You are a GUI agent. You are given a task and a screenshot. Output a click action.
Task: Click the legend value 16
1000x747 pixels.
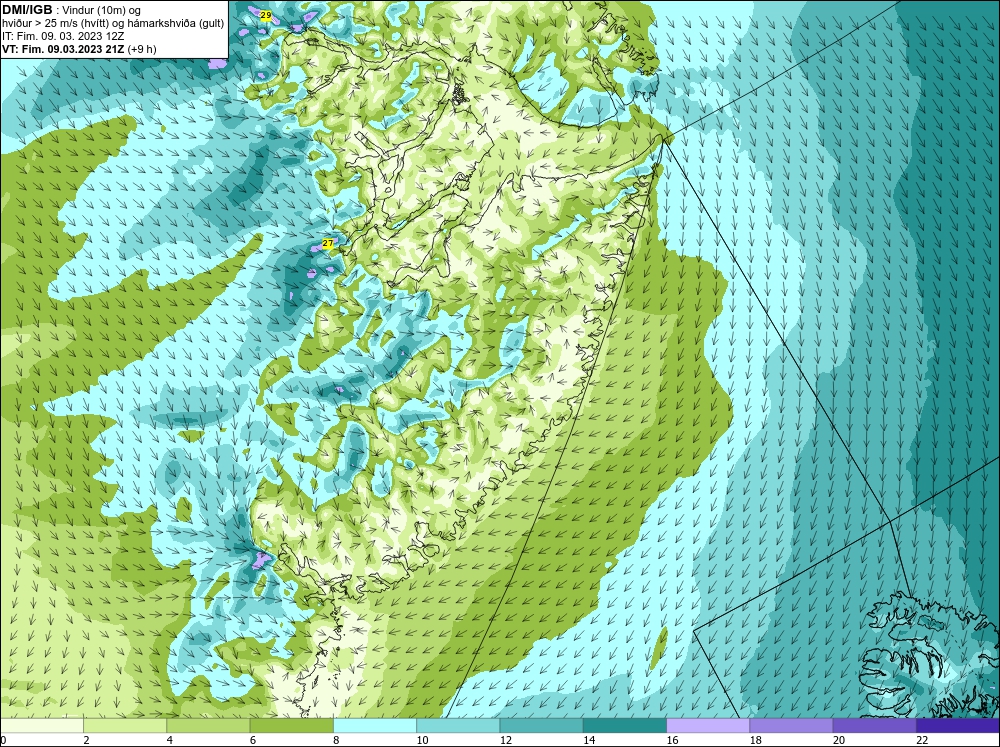point(672,740)
